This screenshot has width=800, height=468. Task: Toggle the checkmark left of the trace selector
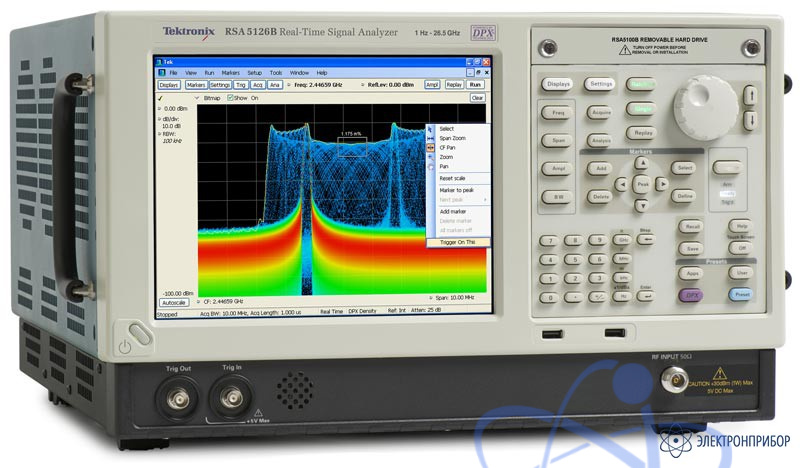coord(162,98)
